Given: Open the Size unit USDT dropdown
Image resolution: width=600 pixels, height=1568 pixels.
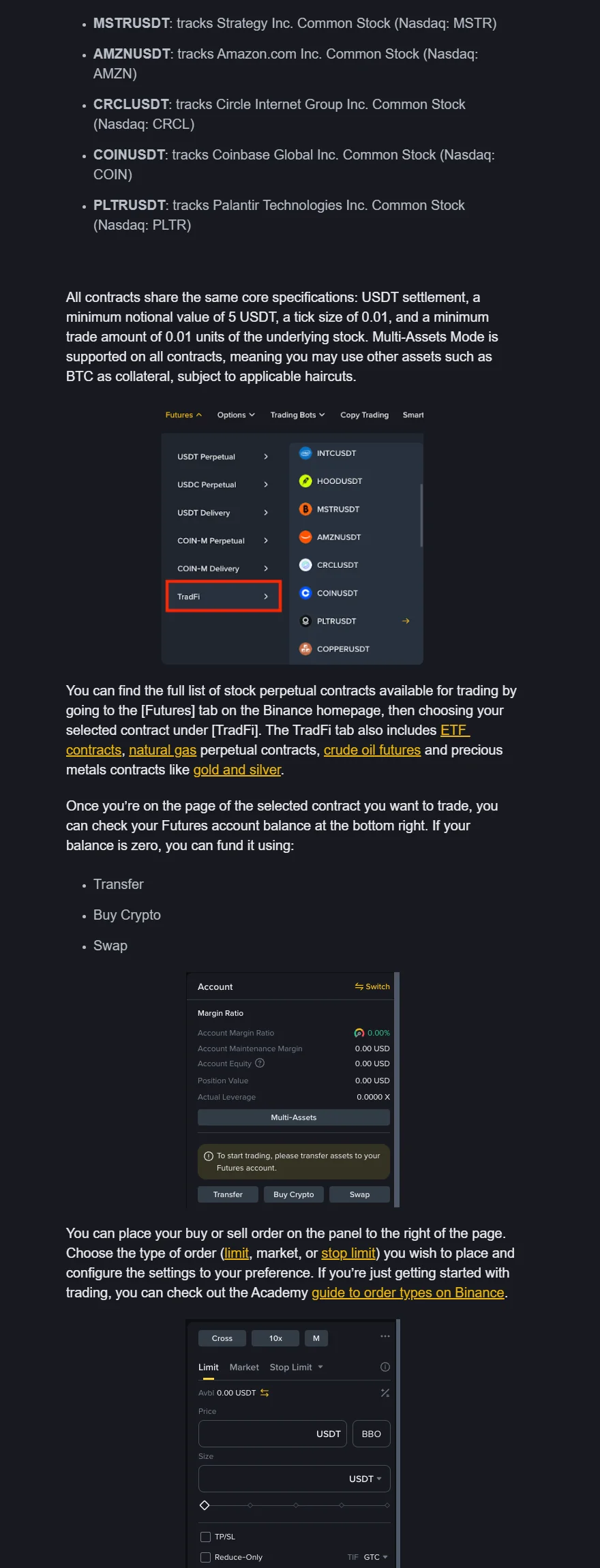Looking at the screenshot, I should (365, 1479).
